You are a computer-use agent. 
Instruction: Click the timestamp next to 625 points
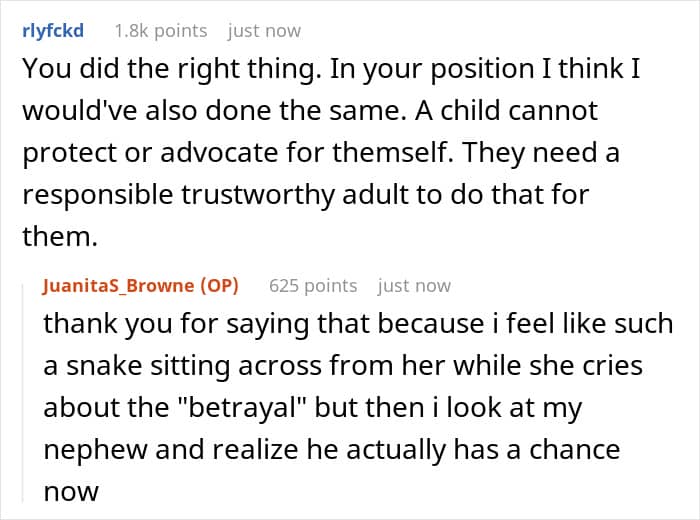click(414, 285)
